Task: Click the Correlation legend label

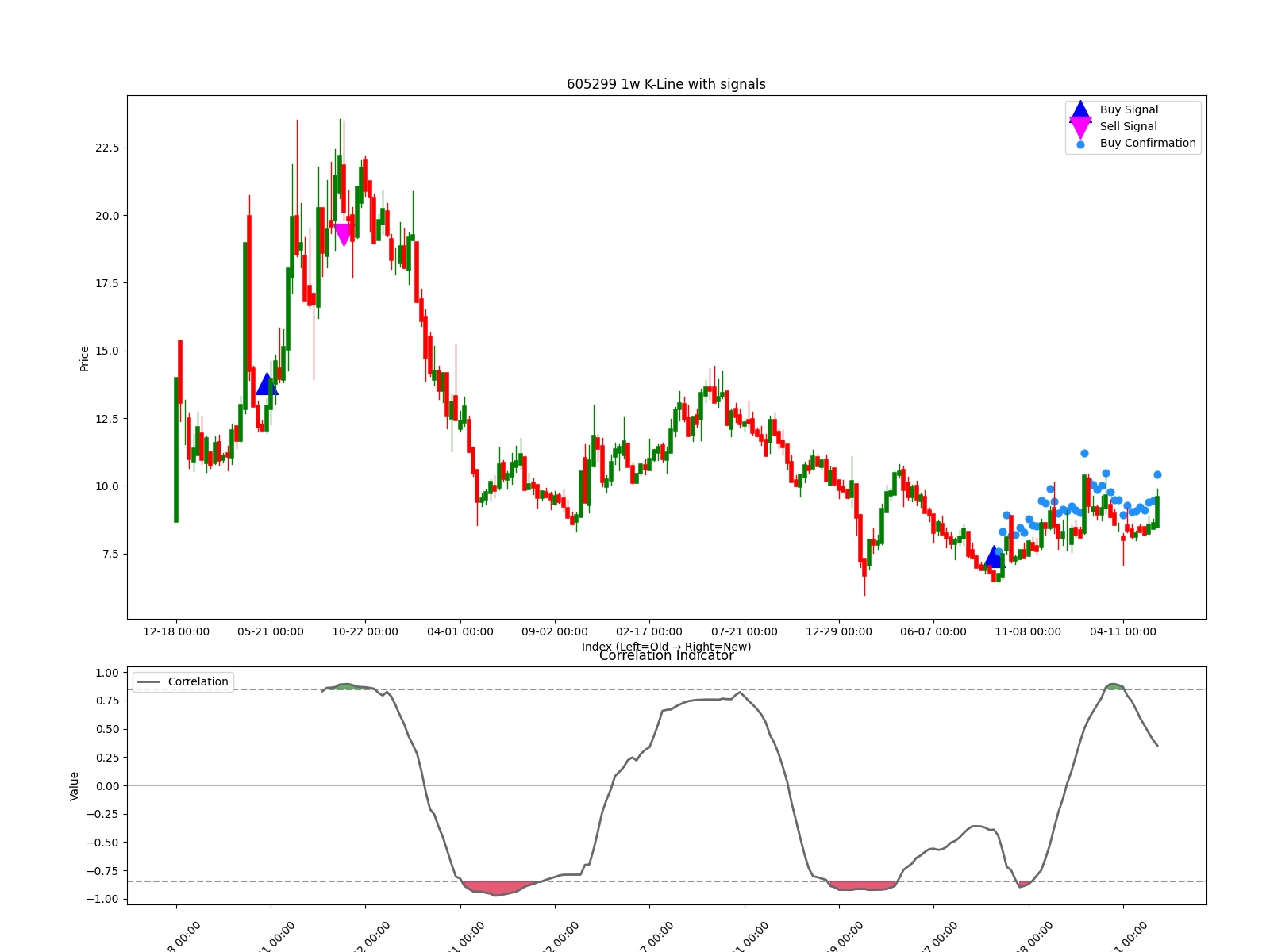Action: pos(198,682)
